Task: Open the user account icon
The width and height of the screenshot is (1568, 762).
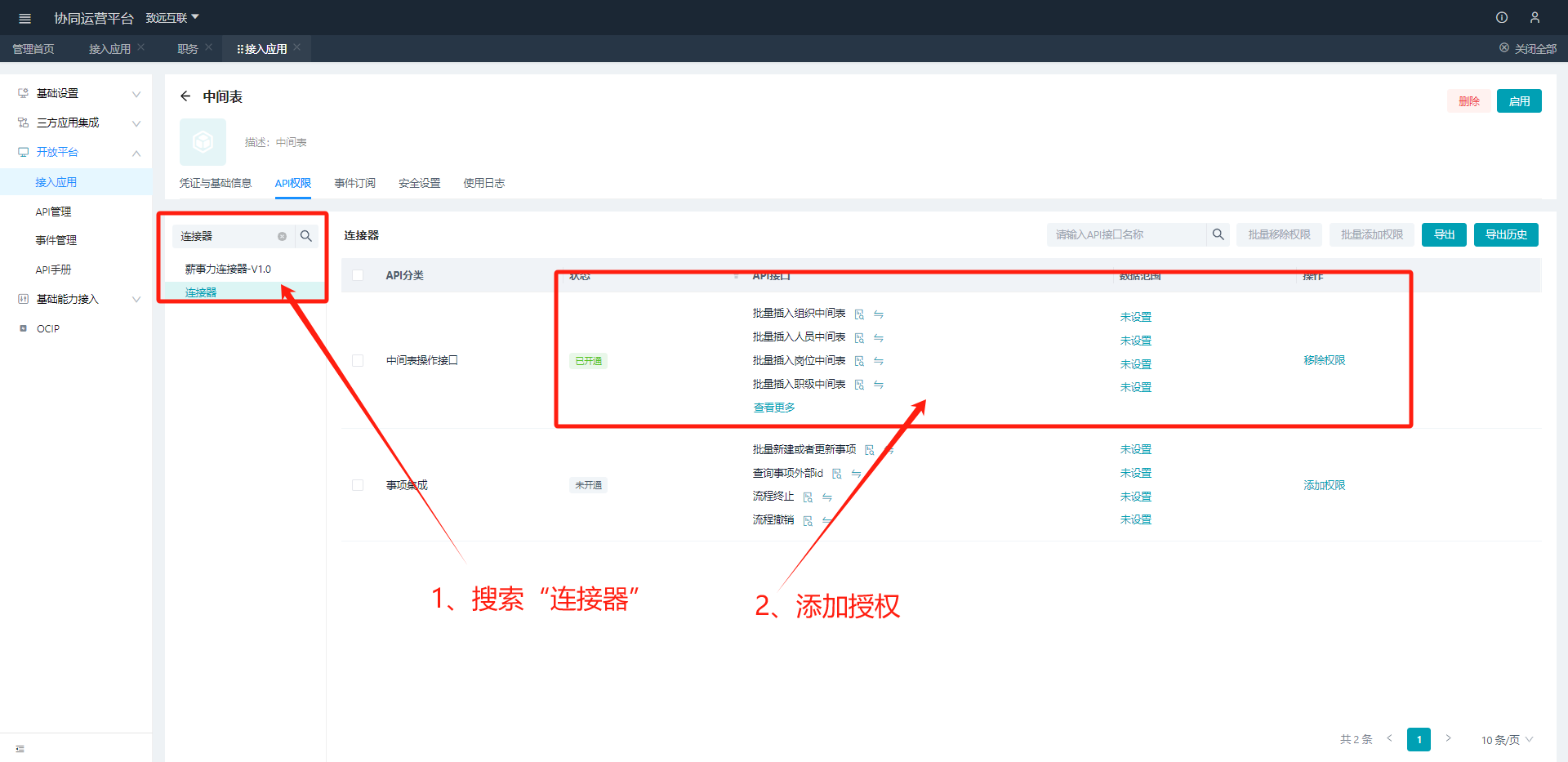Action: pyautogui.click(x=1535, y=17)
